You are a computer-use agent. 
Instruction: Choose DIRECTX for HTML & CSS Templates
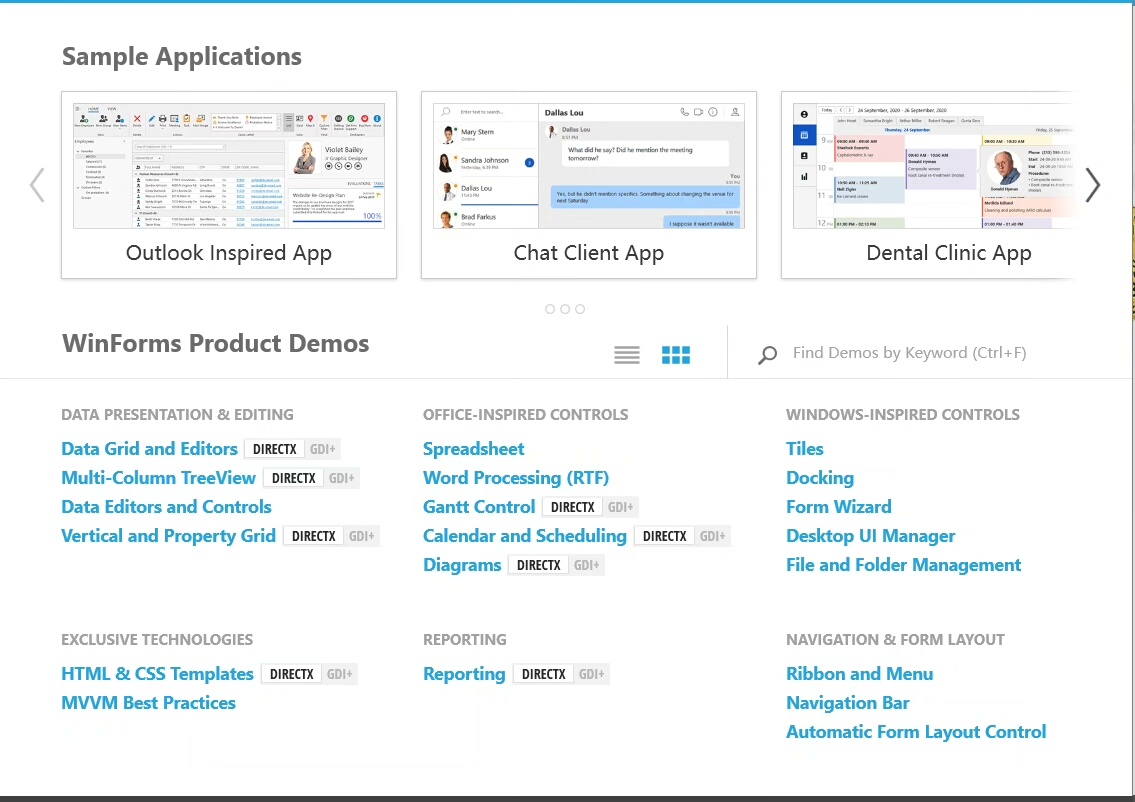pos(292,674)
